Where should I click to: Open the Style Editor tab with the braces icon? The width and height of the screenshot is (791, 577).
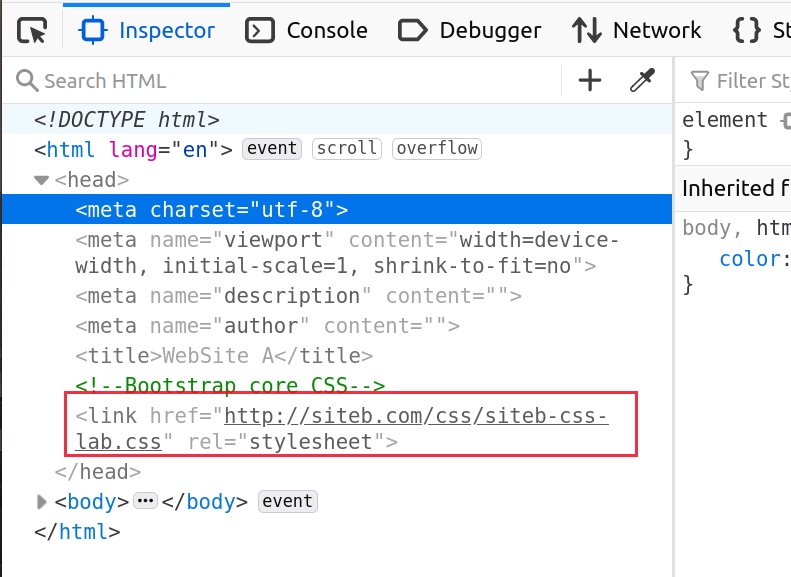click(x=760, y=30)
